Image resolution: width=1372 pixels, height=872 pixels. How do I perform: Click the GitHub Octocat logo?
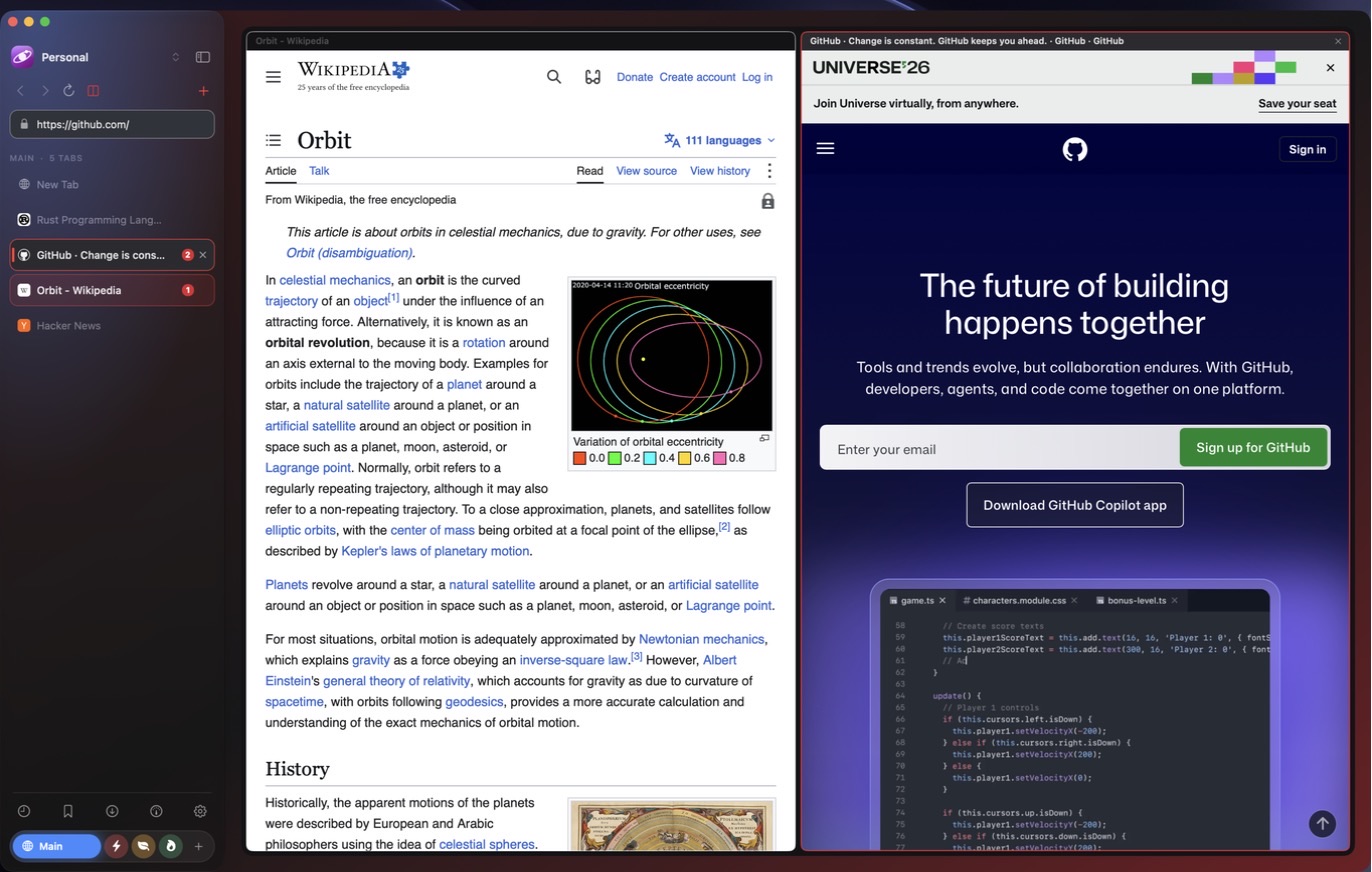point(1075,149)
